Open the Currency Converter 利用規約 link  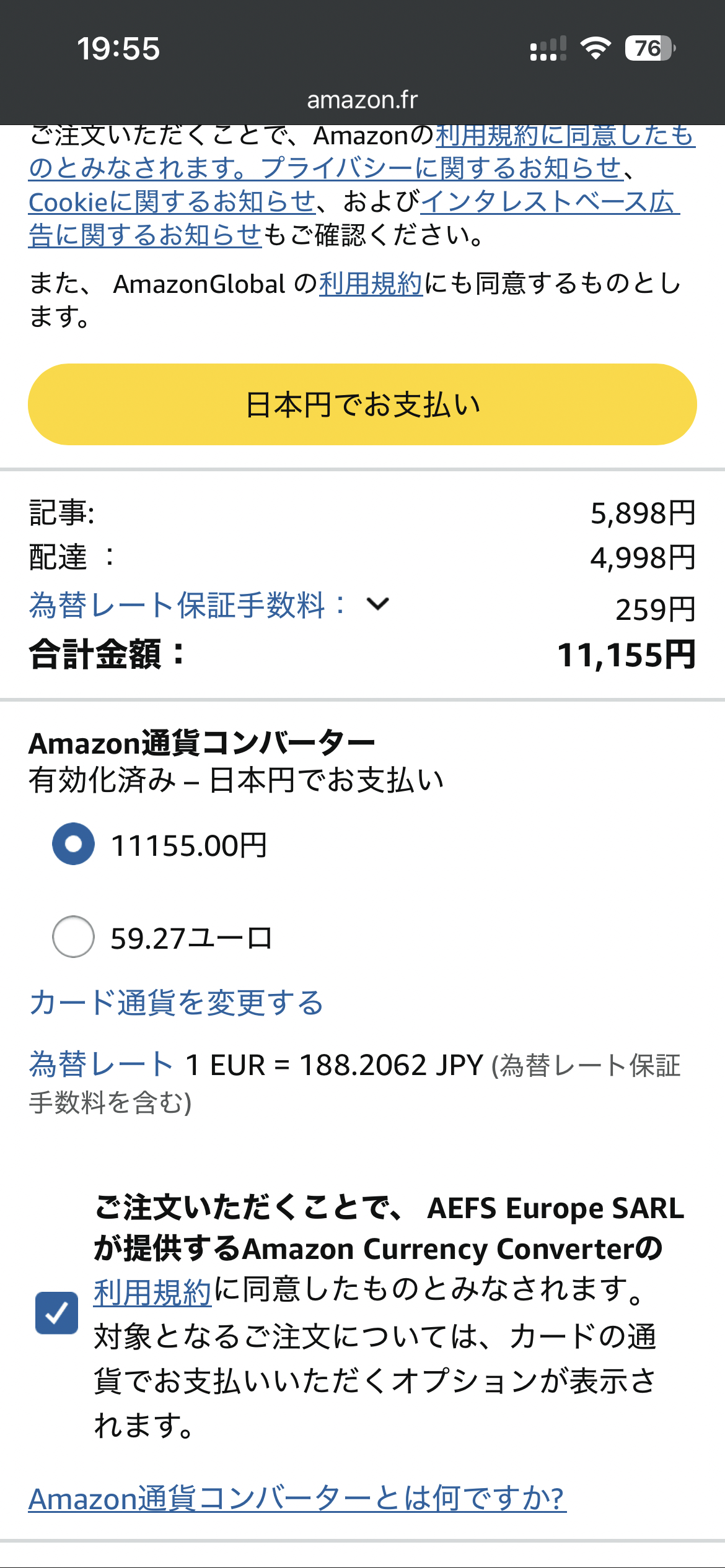click(152, 1292)
